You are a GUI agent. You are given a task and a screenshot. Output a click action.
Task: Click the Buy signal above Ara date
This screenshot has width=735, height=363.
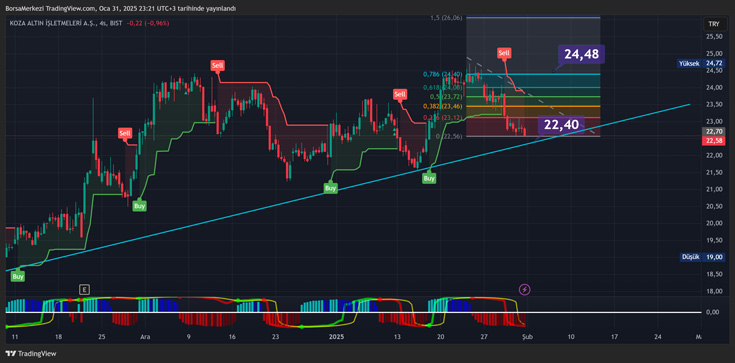coord(139,205)
